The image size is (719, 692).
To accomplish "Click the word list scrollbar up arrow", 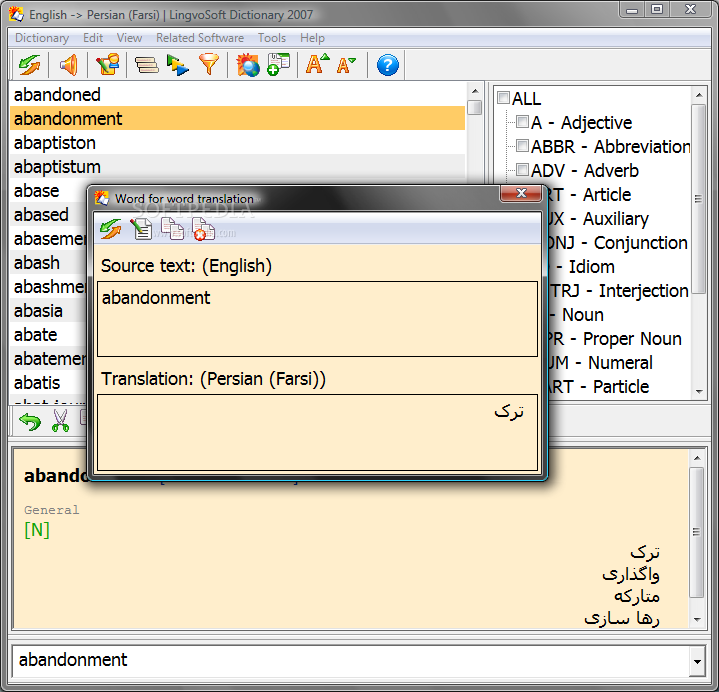I will pos(475,91).
